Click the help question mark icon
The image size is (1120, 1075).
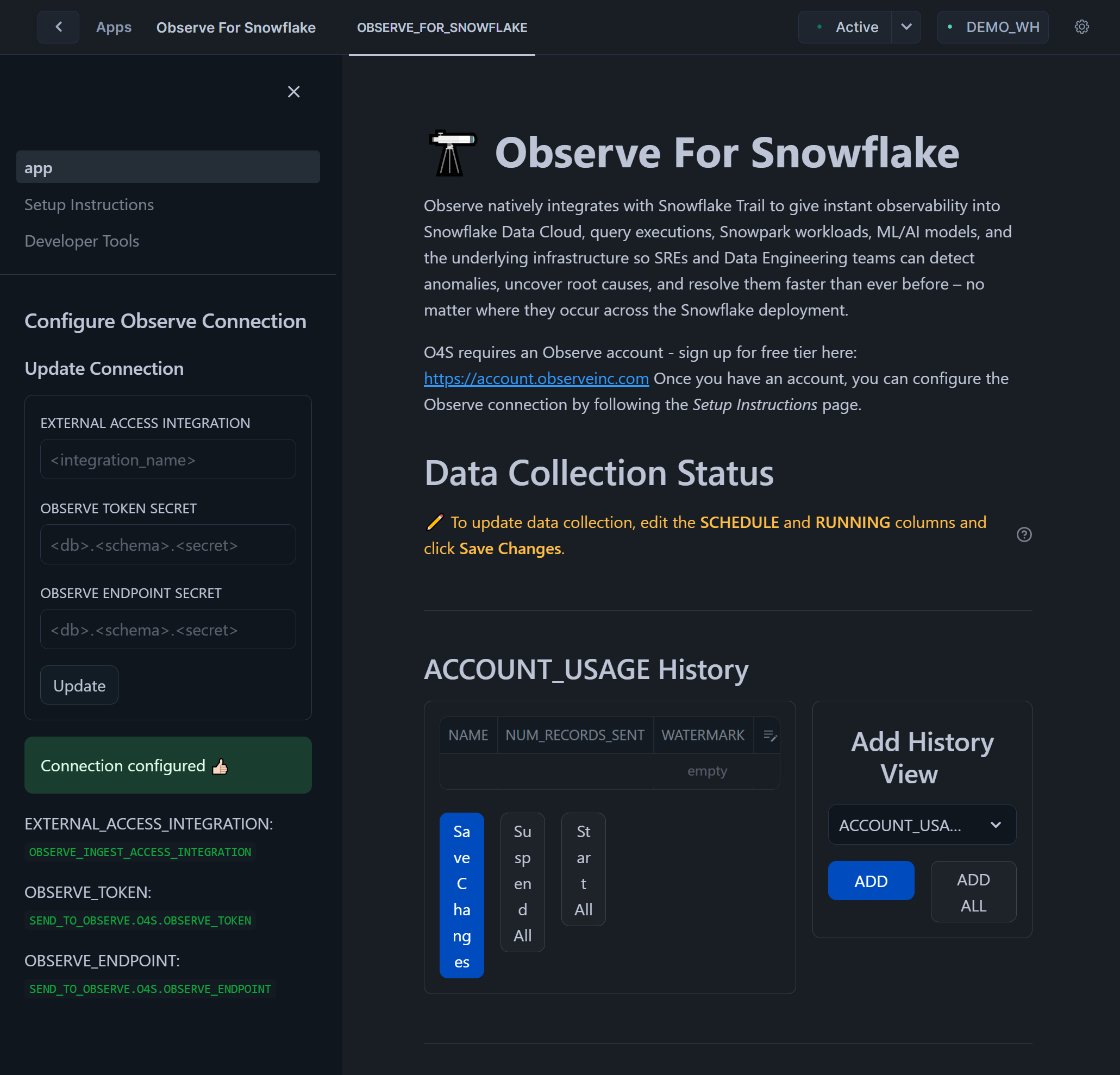pos(1023,535)
